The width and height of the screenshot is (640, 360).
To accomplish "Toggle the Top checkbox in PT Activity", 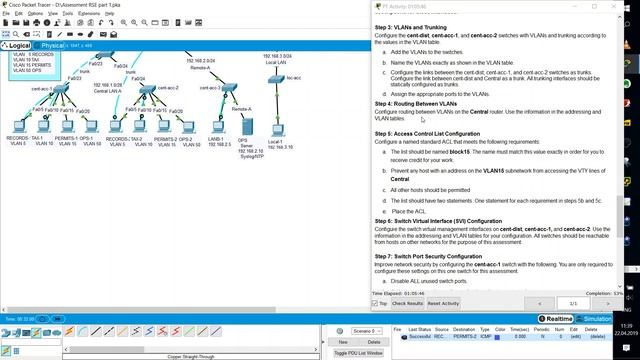I will [375, 303].
